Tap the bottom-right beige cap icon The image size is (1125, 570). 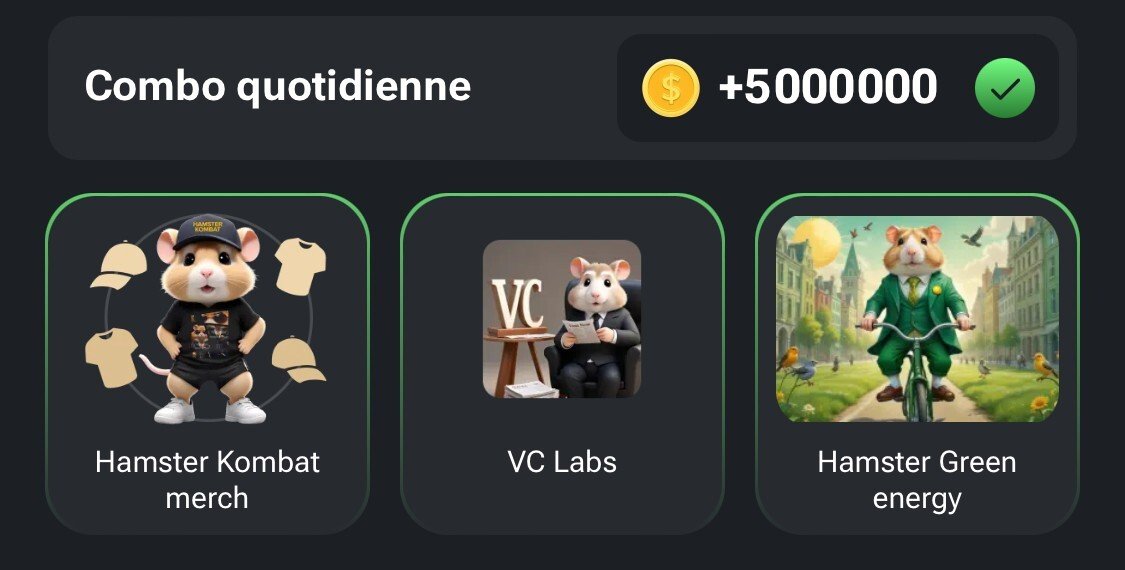[x=298, y=359]
